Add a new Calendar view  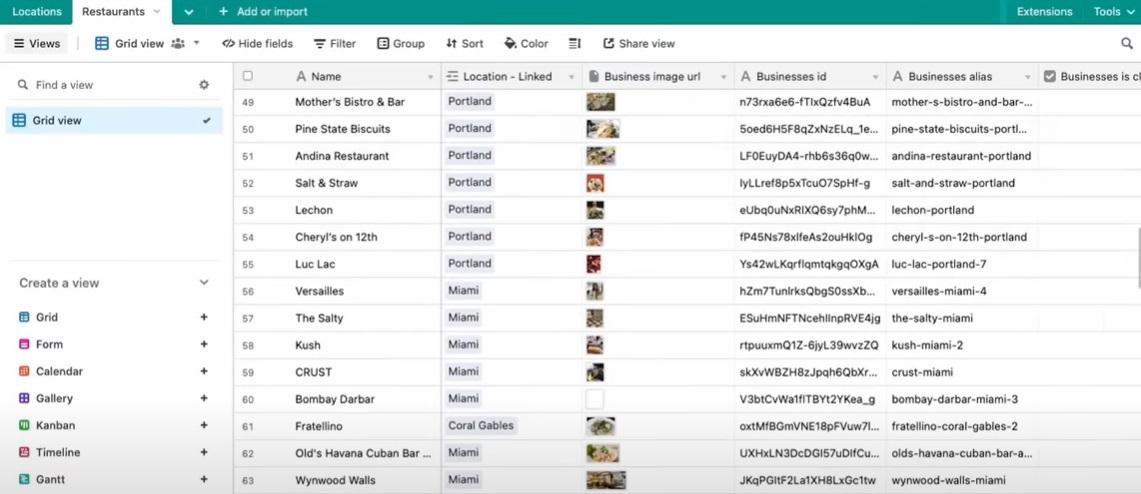[204, 371]
